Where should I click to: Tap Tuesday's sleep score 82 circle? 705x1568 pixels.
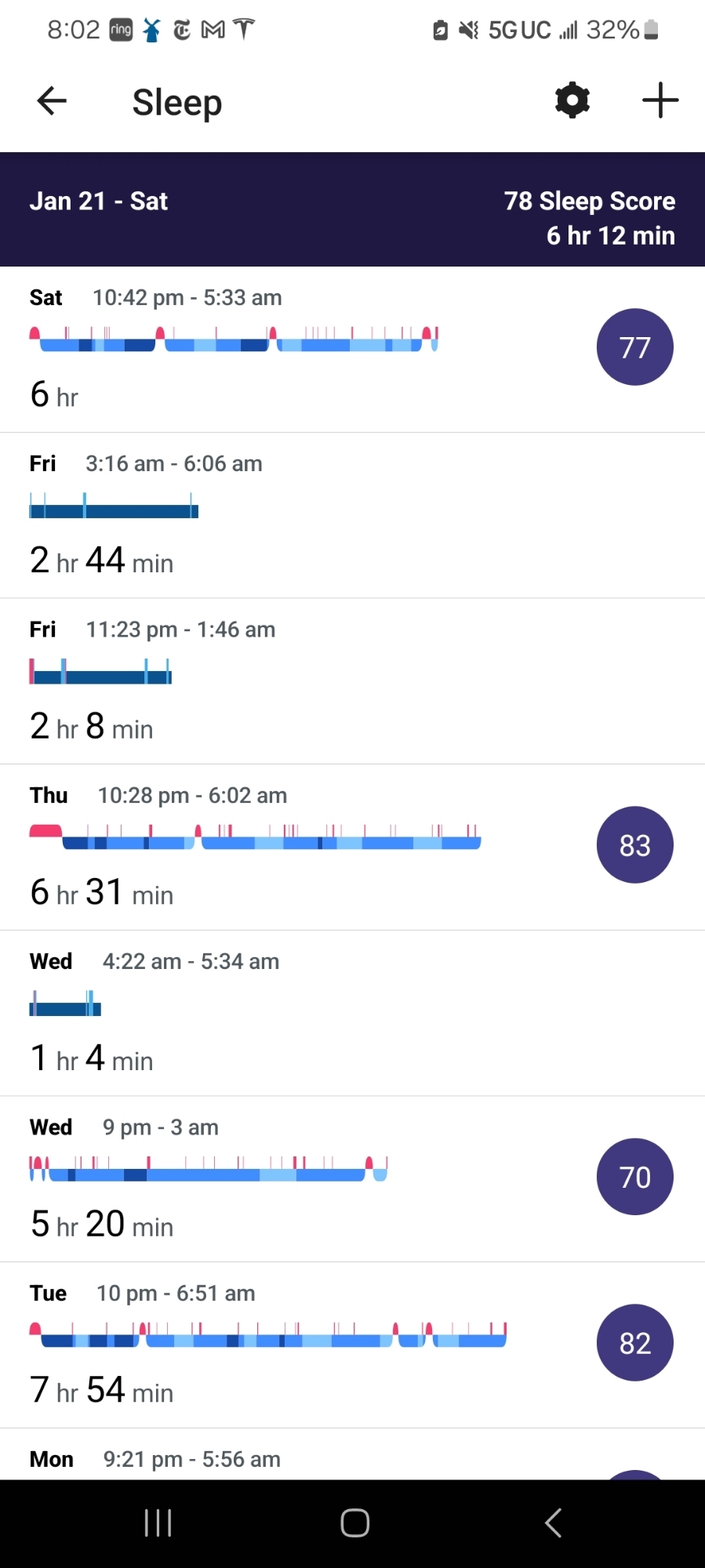[x=634, y=1343]
